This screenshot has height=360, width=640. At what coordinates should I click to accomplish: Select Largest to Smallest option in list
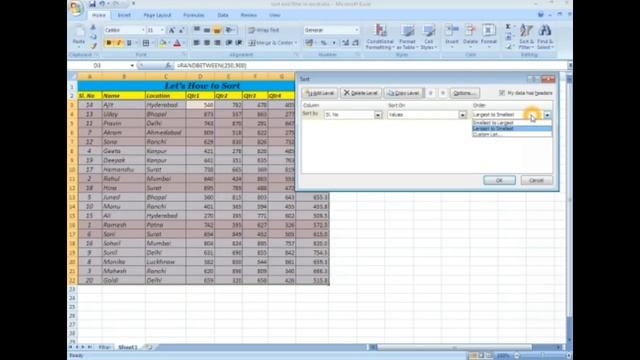(x=512, y=129)
